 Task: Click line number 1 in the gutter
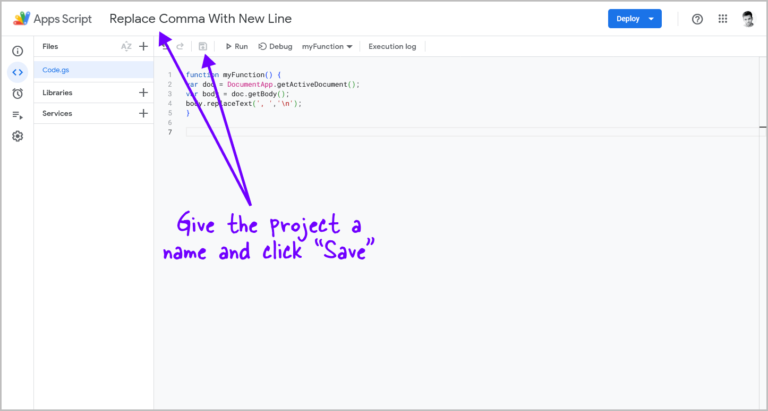point(170,75)
